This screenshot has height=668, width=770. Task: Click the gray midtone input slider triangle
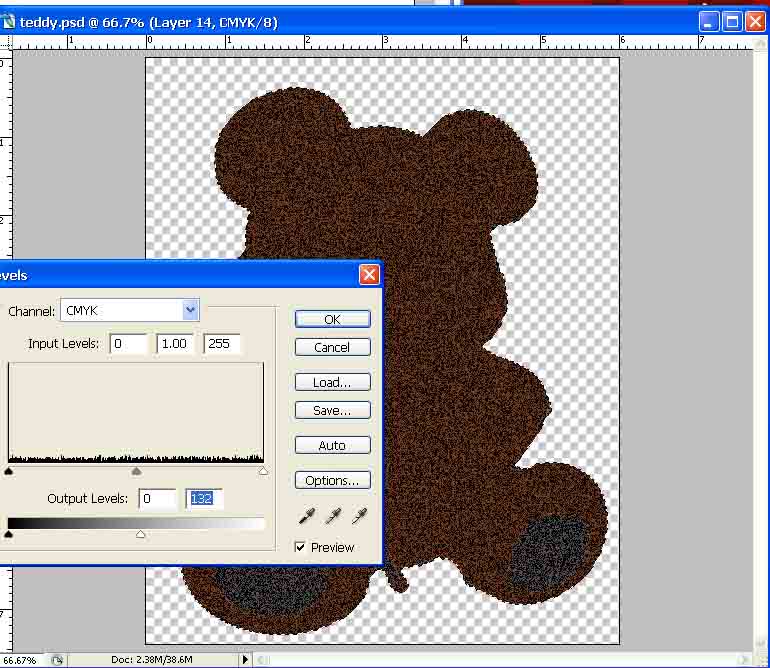click(136, 471)
